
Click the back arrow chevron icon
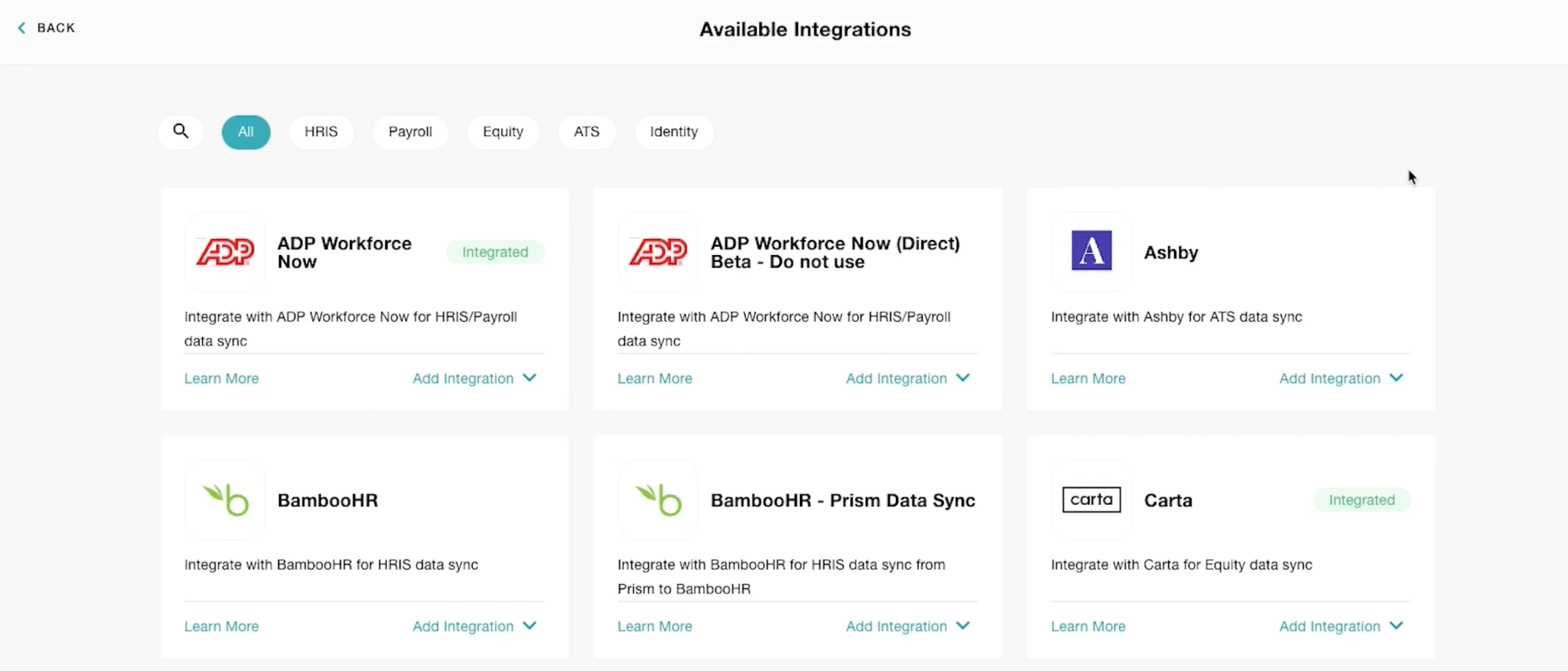tap(22, 28)
